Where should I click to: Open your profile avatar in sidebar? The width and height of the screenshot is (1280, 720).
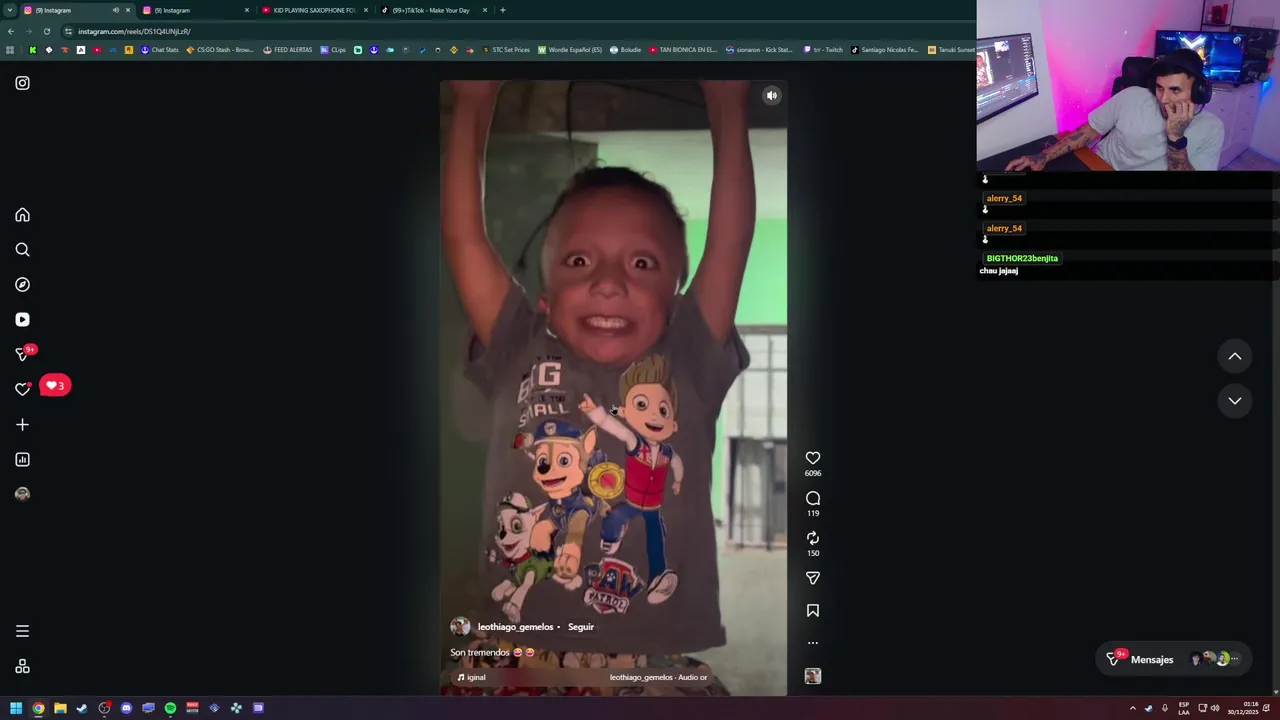point(22,494)
